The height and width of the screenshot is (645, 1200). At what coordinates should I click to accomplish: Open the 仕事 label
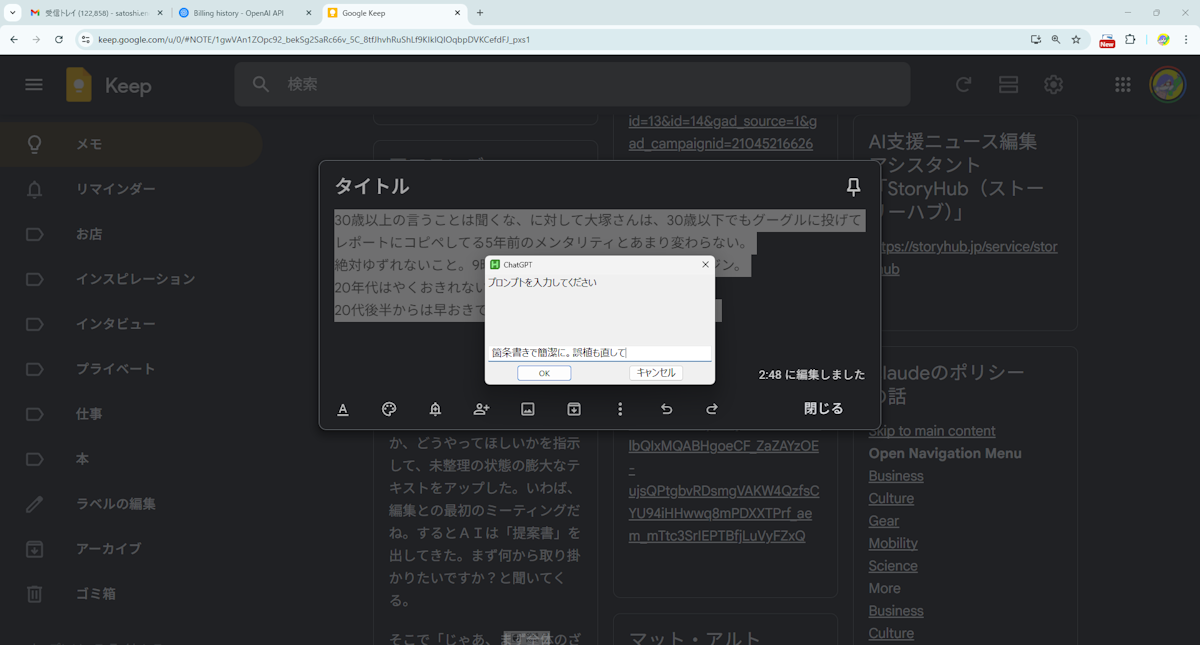click(x=130, y=414)
